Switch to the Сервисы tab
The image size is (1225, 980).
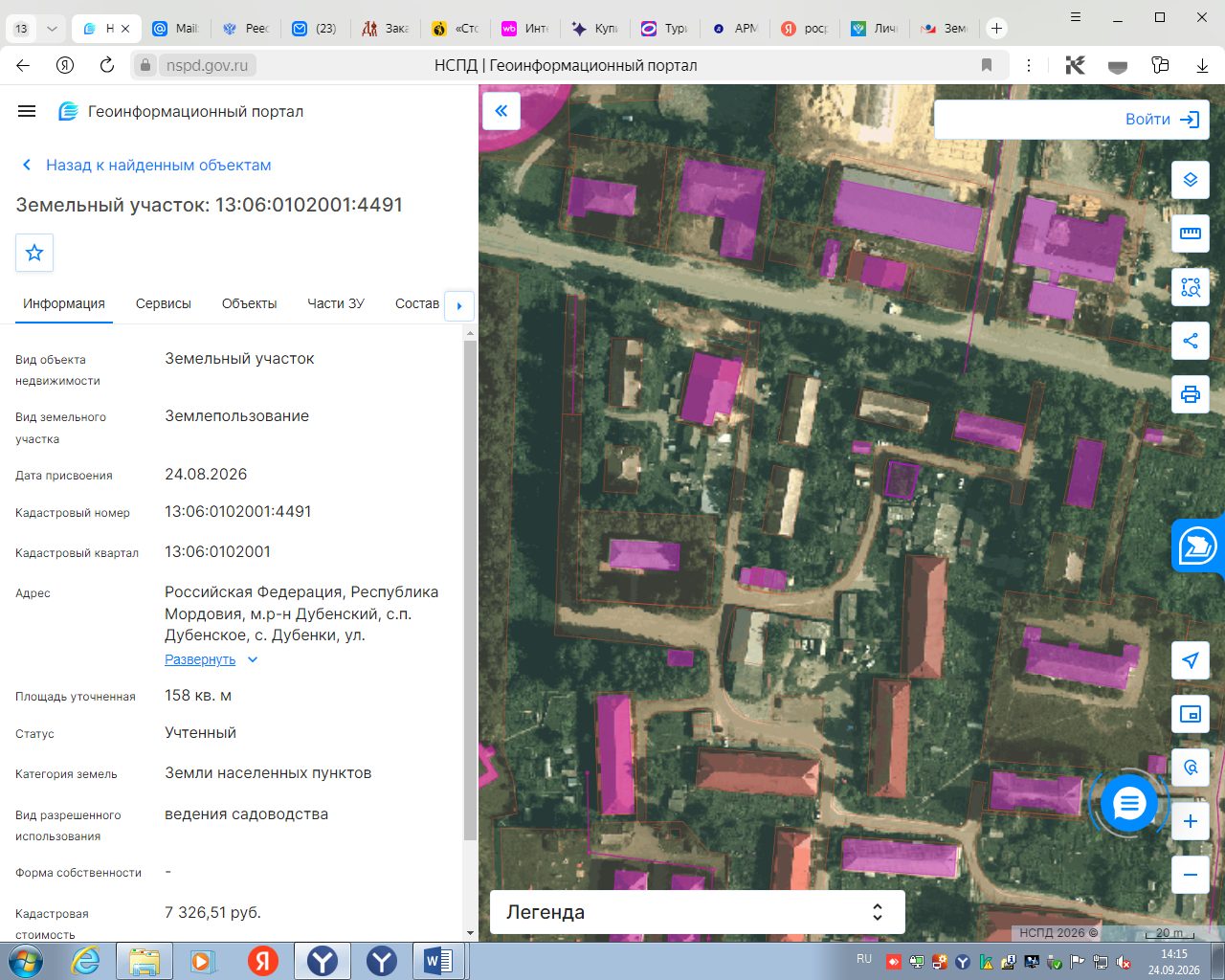(164, 303)
